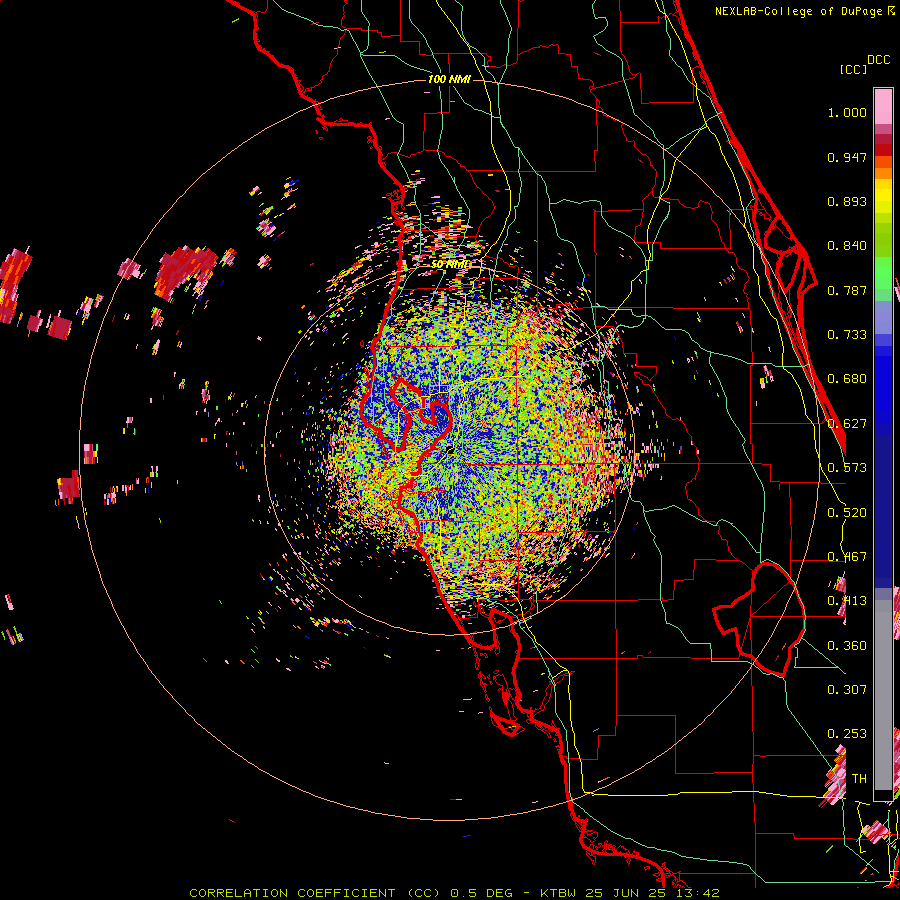Click the 0.5 DEG elevation text
Screen dimensions: 900x900
coord(481,893)
